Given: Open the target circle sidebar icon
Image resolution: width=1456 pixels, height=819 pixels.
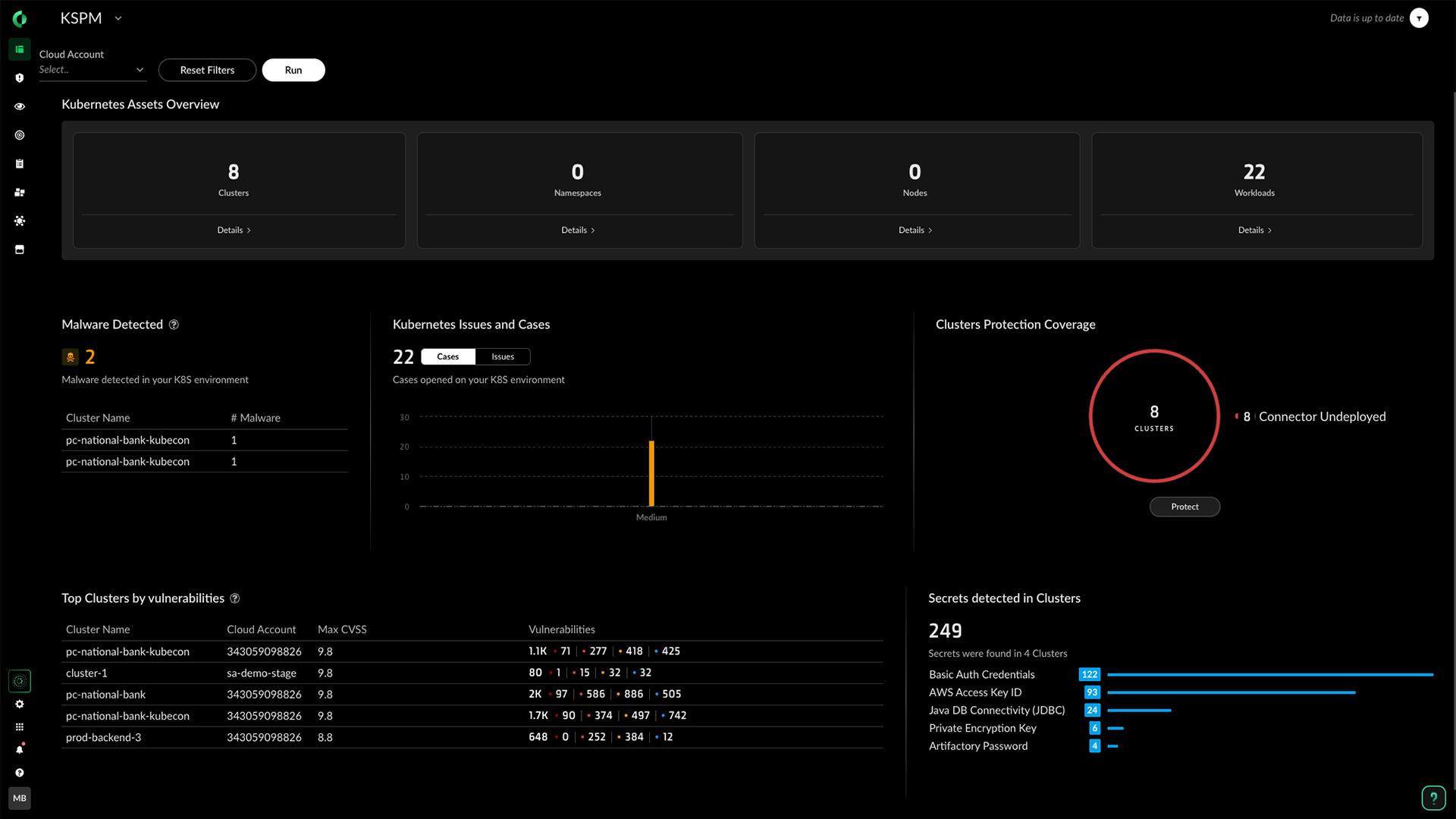Looking at the screenshot, I should point(20,135).
